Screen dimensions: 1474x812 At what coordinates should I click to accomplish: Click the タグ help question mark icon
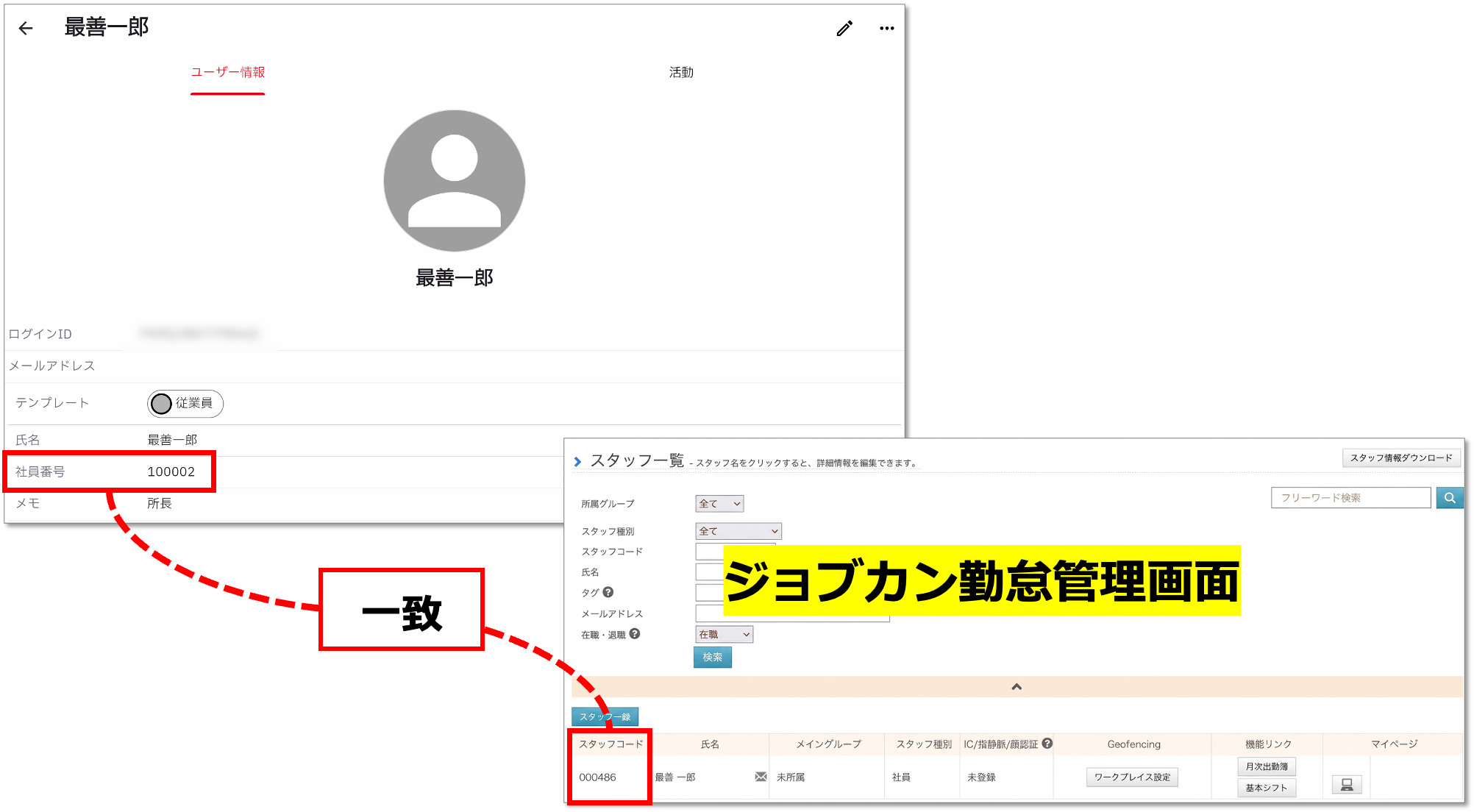(x=608, y=592)
